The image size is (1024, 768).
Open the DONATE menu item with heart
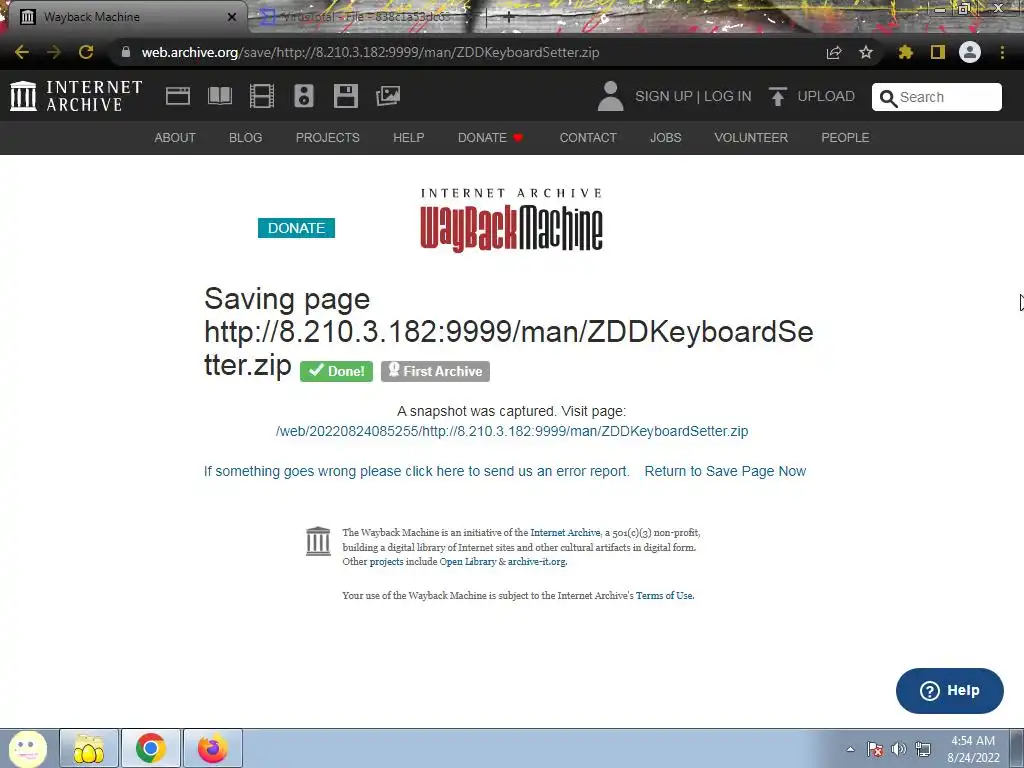tap(490, 138)
